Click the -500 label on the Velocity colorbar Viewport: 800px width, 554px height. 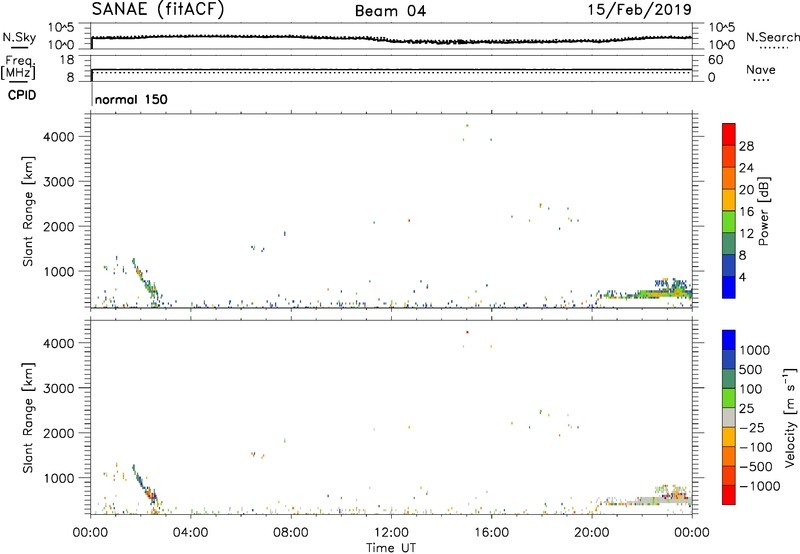coord(756,466)
